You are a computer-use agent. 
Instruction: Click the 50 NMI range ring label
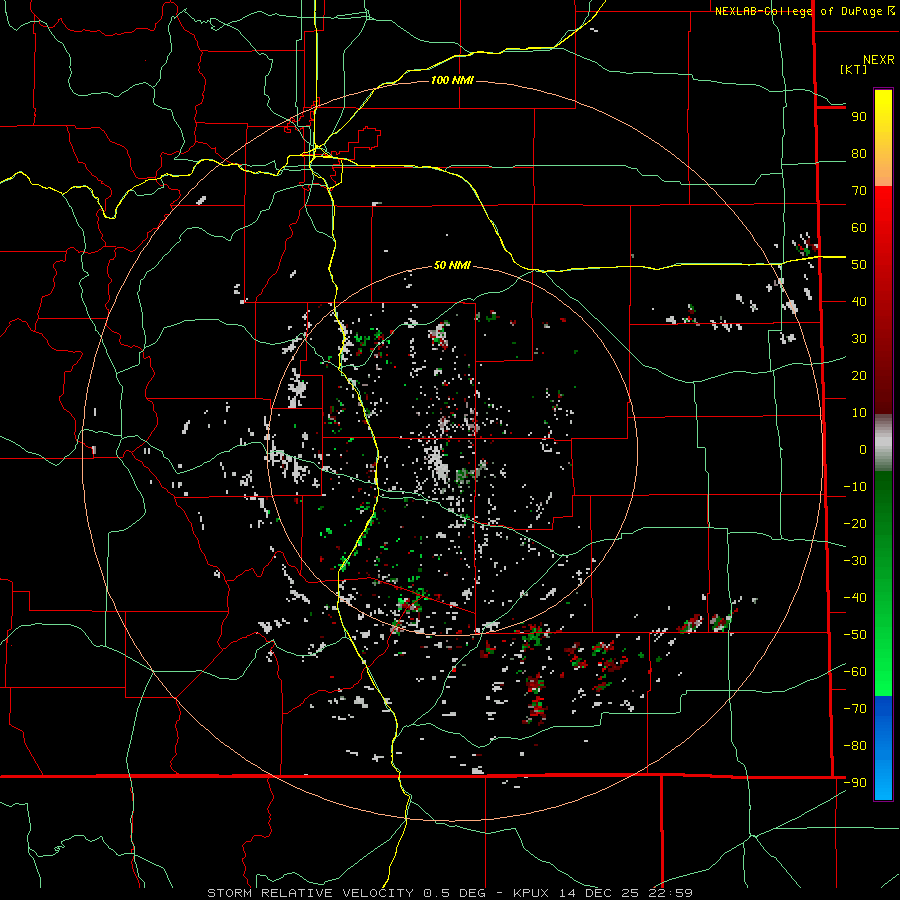(452, 265)
